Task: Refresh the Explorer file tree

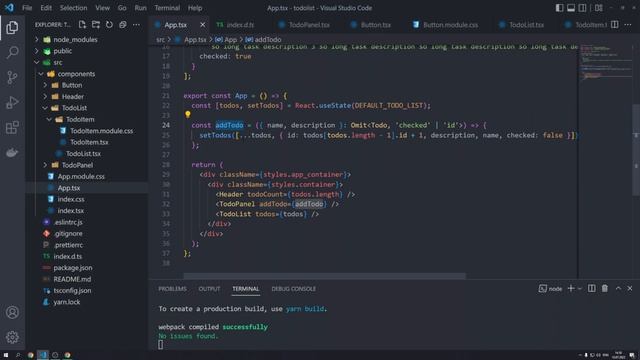Action: 109,24
